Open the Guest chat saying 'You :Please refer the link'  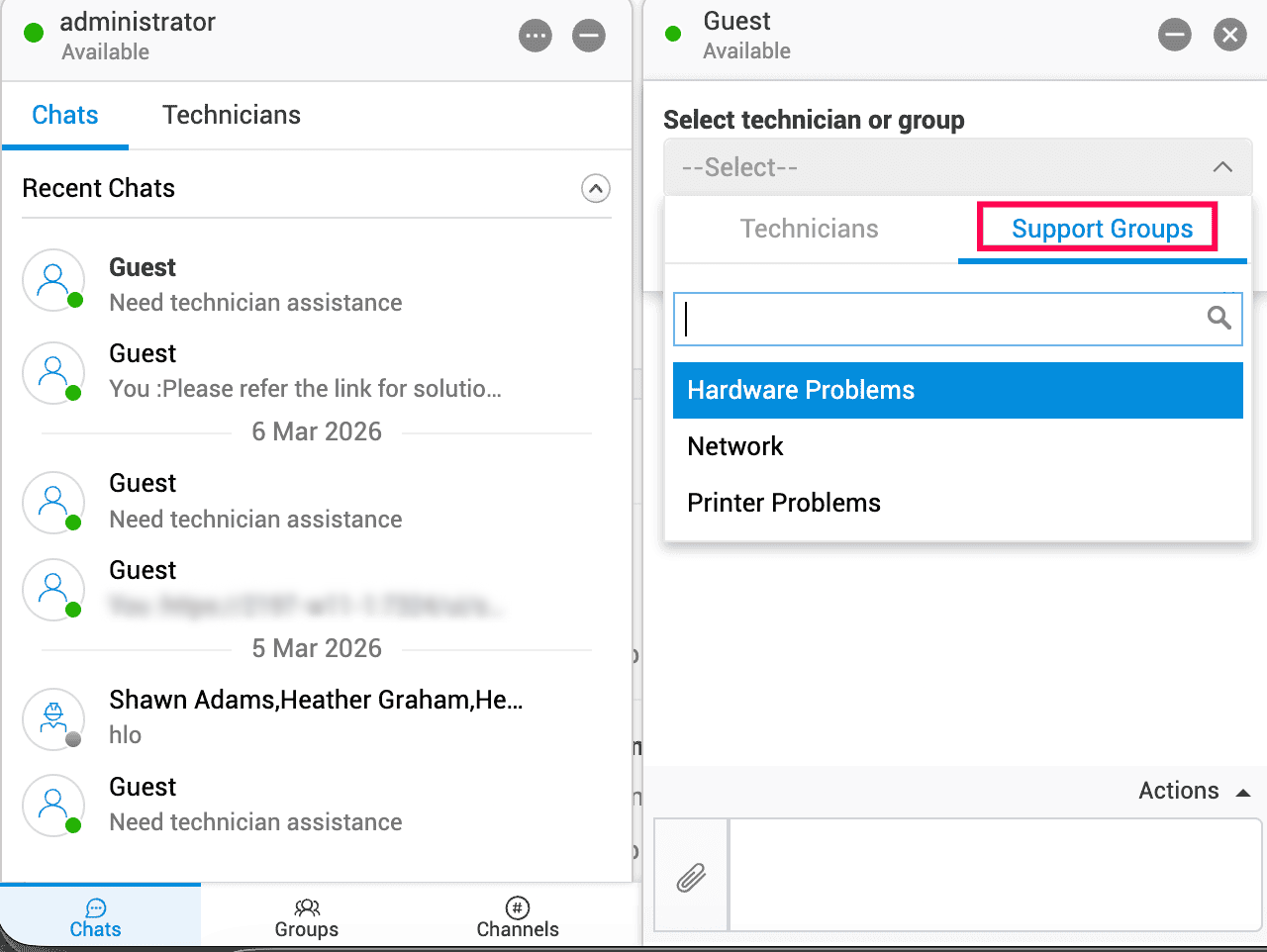(x=317, y=371)
